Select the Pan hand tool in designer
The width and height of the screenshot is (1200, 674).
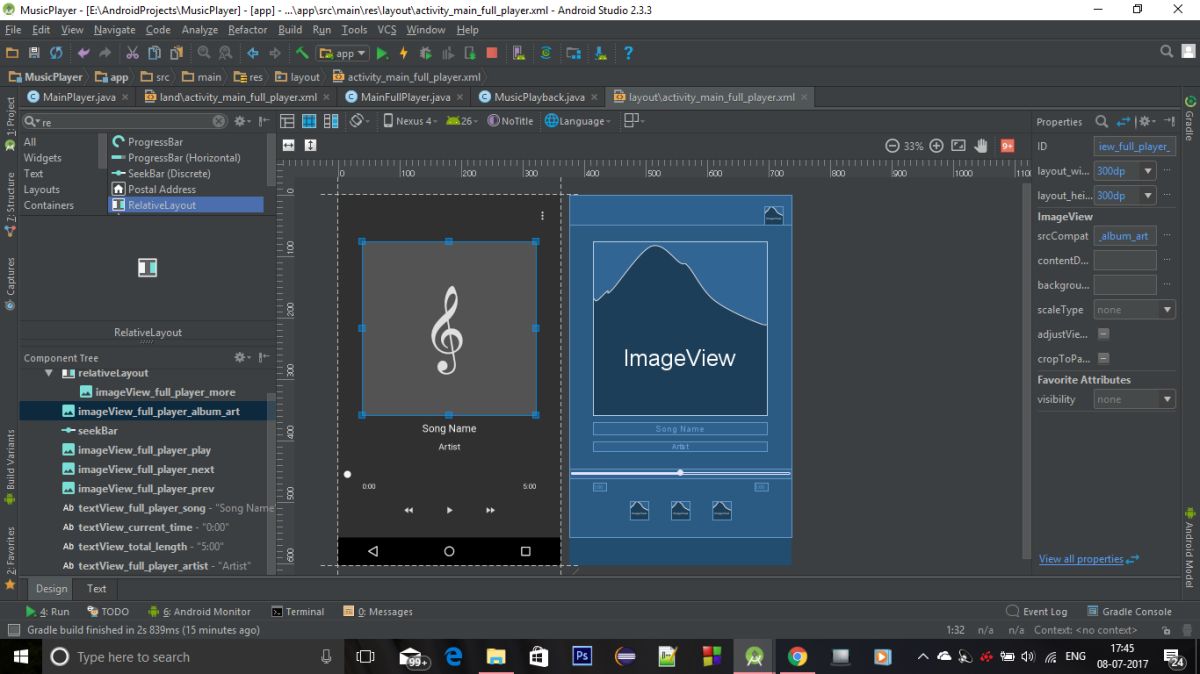click(981, 146)
